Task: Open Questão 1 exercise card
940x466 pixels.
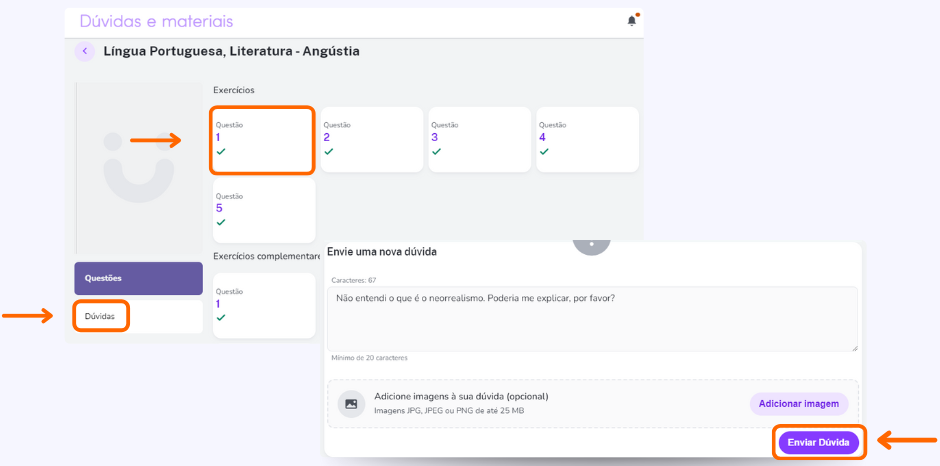Action: click(x=262, y=140)
